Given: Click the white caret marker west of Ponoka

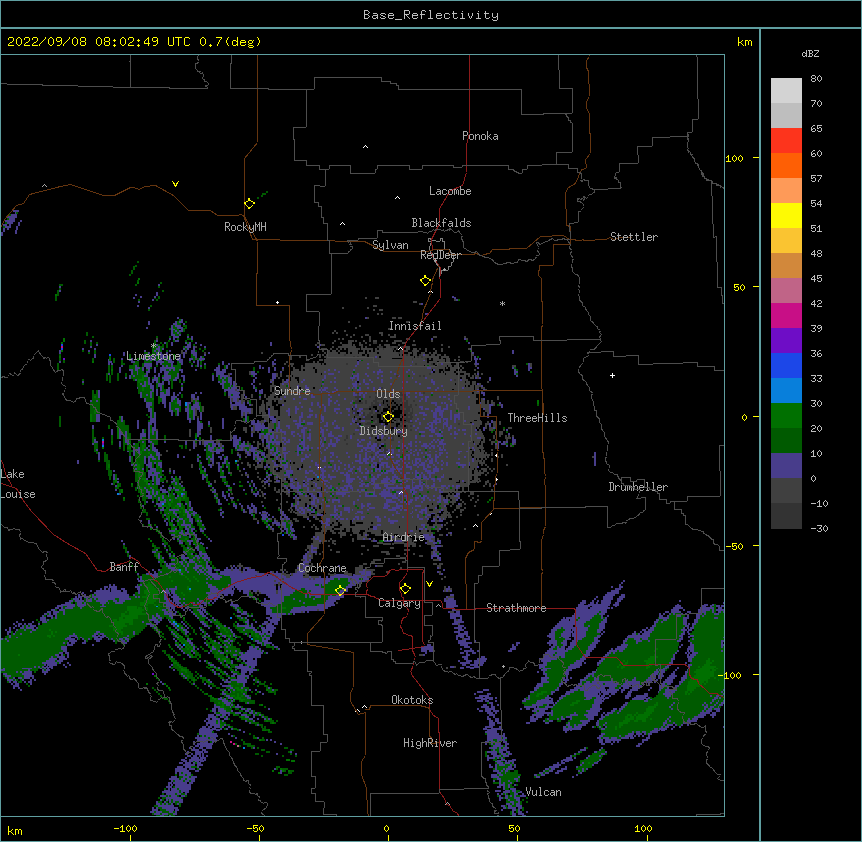Looking at the screenshot, I should (x=366, y=147).
